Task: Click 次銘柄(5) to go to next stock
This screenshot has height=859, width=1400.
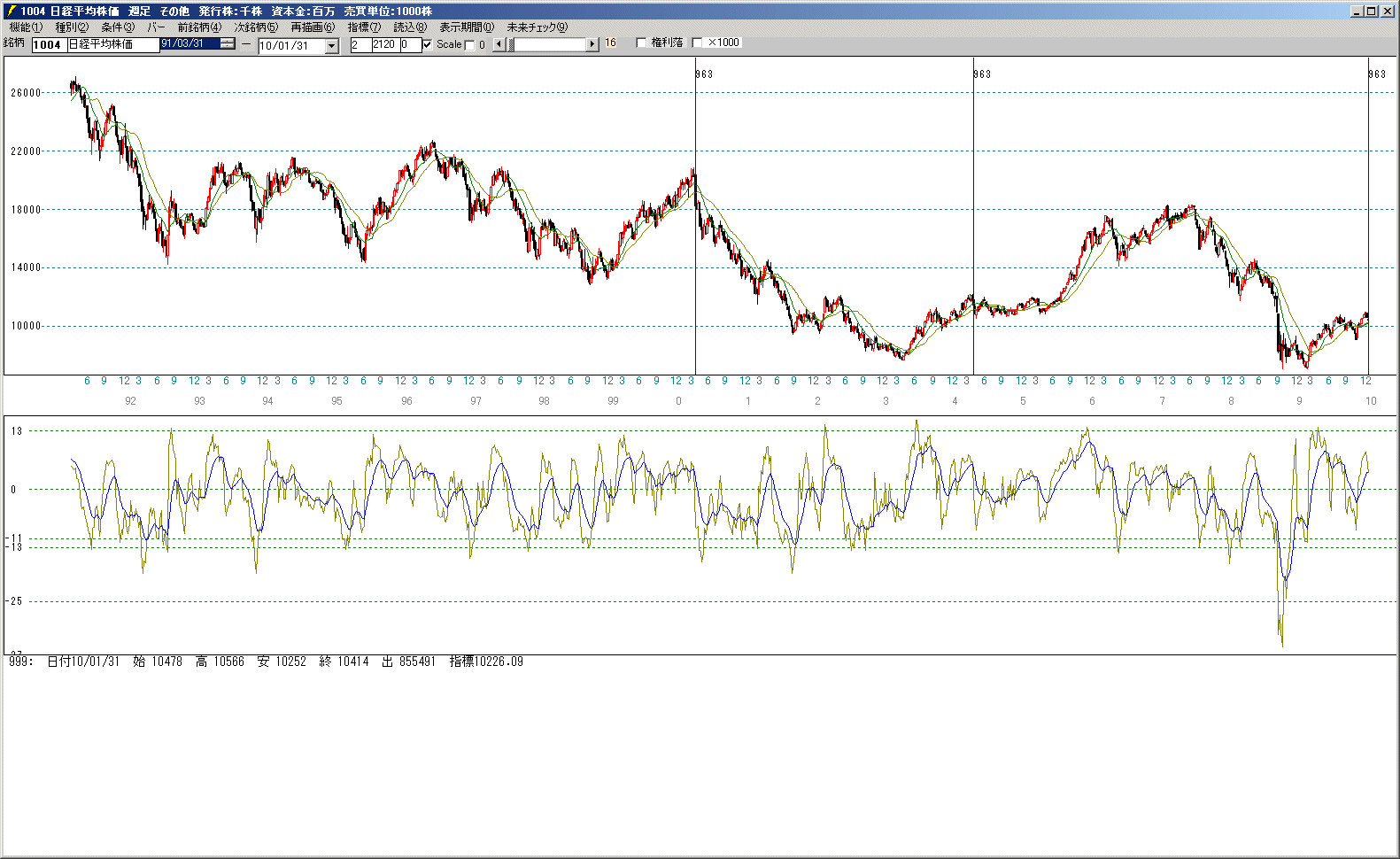Action: (x=256, y=27)
